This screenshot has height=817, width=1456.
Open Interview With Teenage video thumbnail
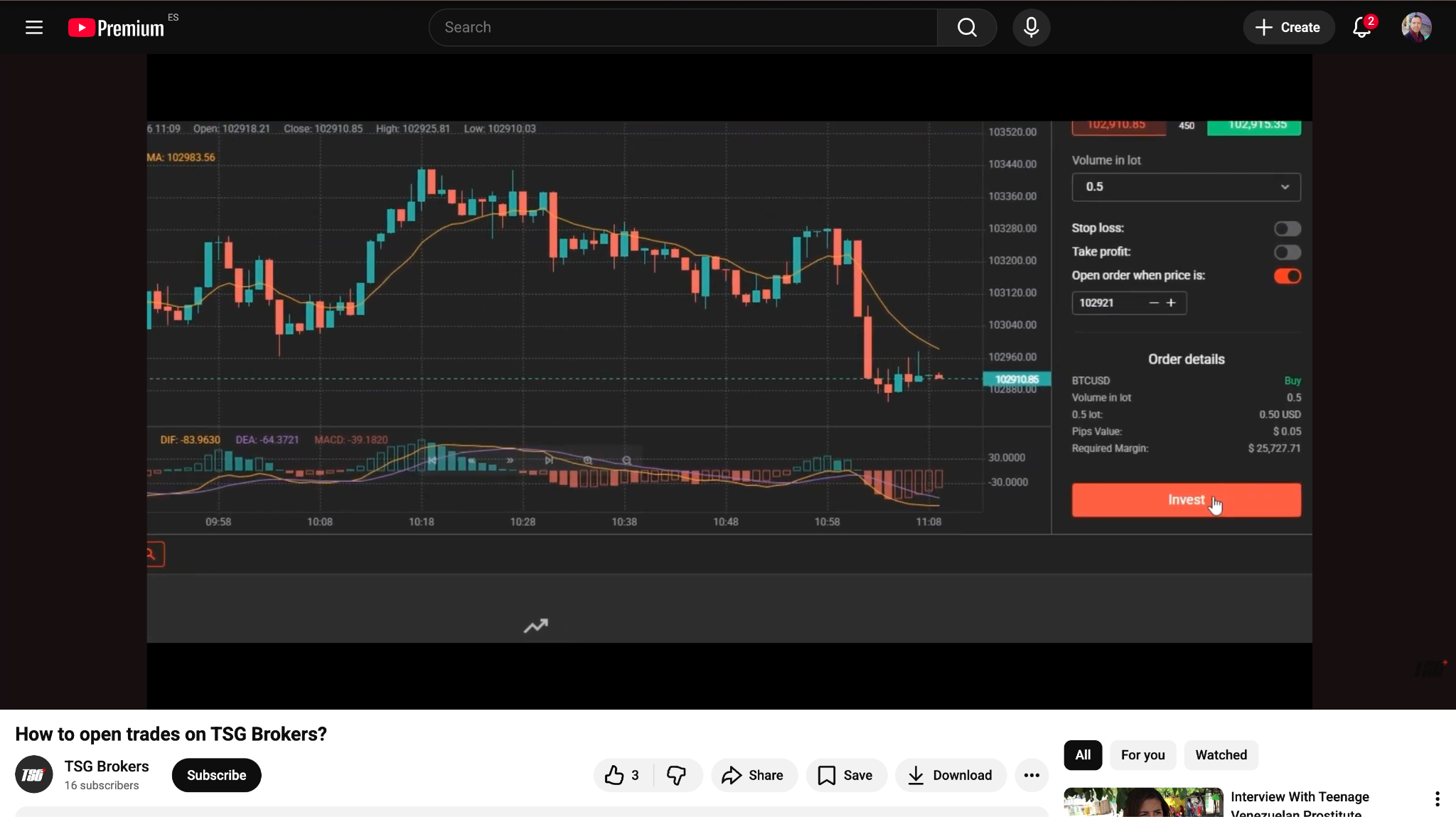[1143, 802]
